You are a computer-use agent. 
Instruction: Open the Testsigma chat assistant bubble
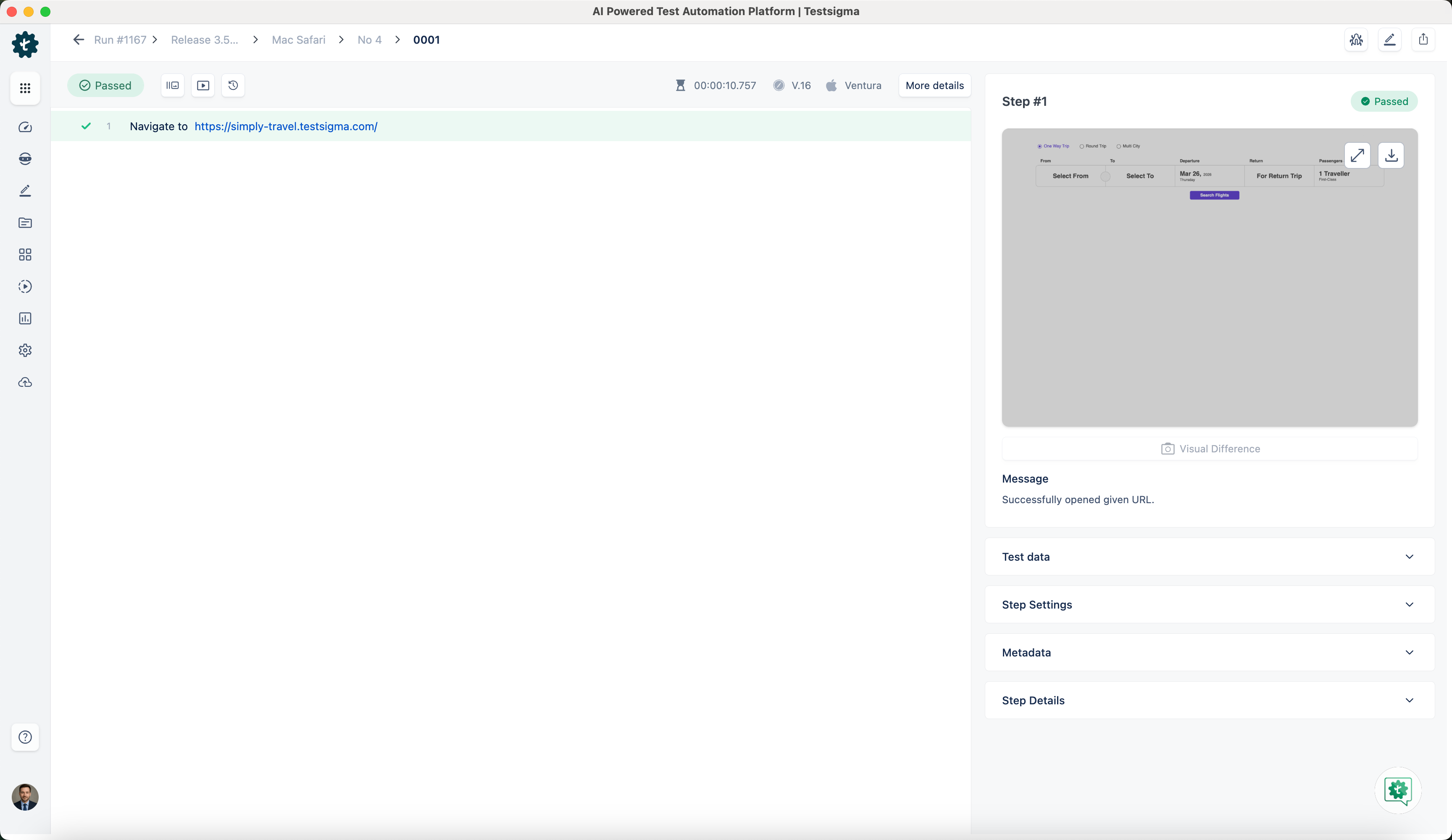[1398, 790]
